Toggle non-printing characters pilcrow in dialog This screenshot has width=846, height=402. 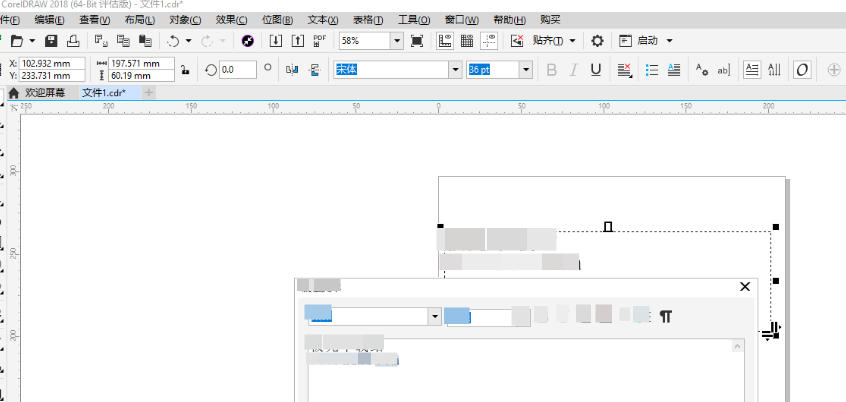coord(665,316)
